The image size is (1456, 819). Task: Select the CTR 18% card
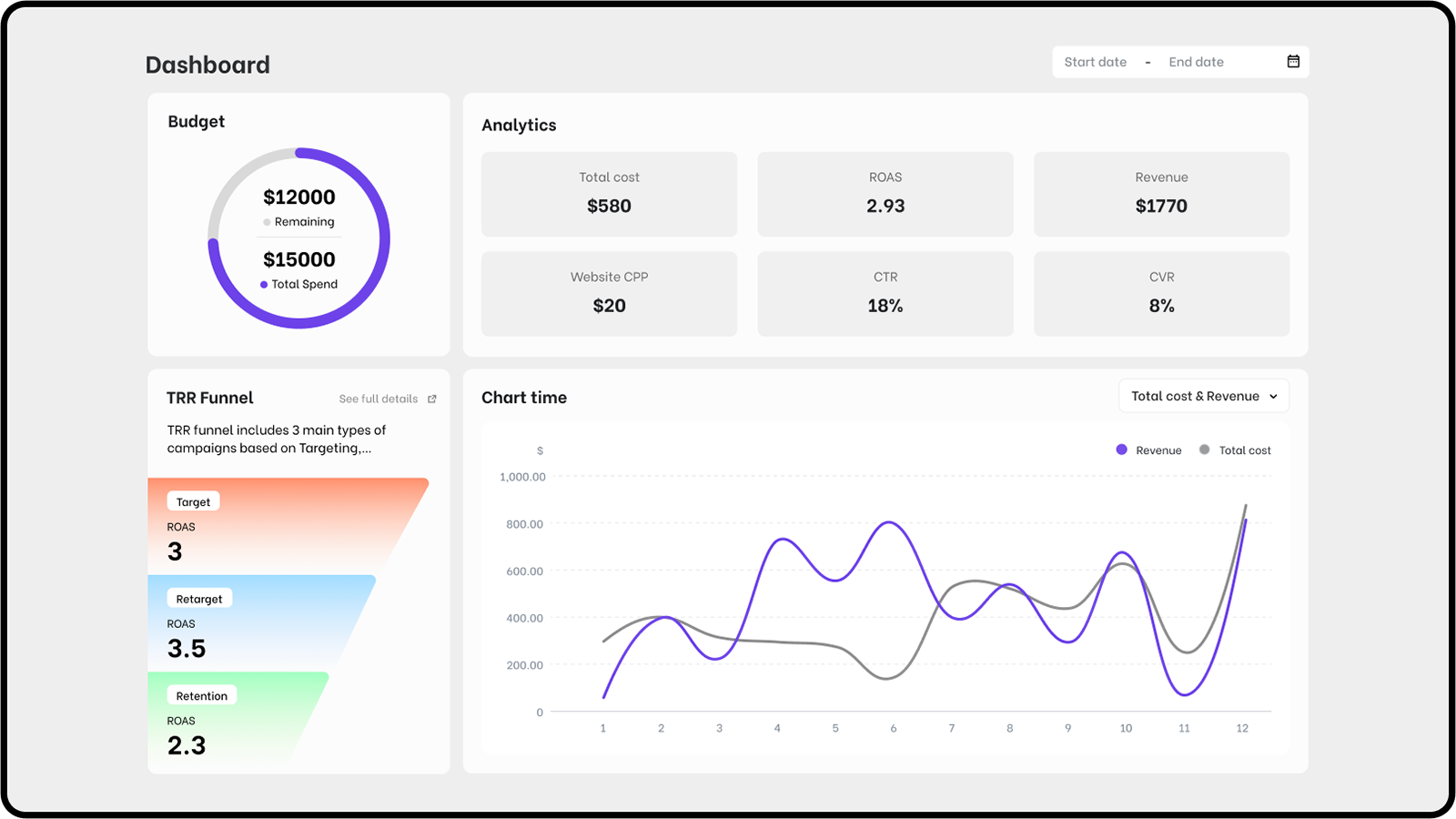[885, 294]
